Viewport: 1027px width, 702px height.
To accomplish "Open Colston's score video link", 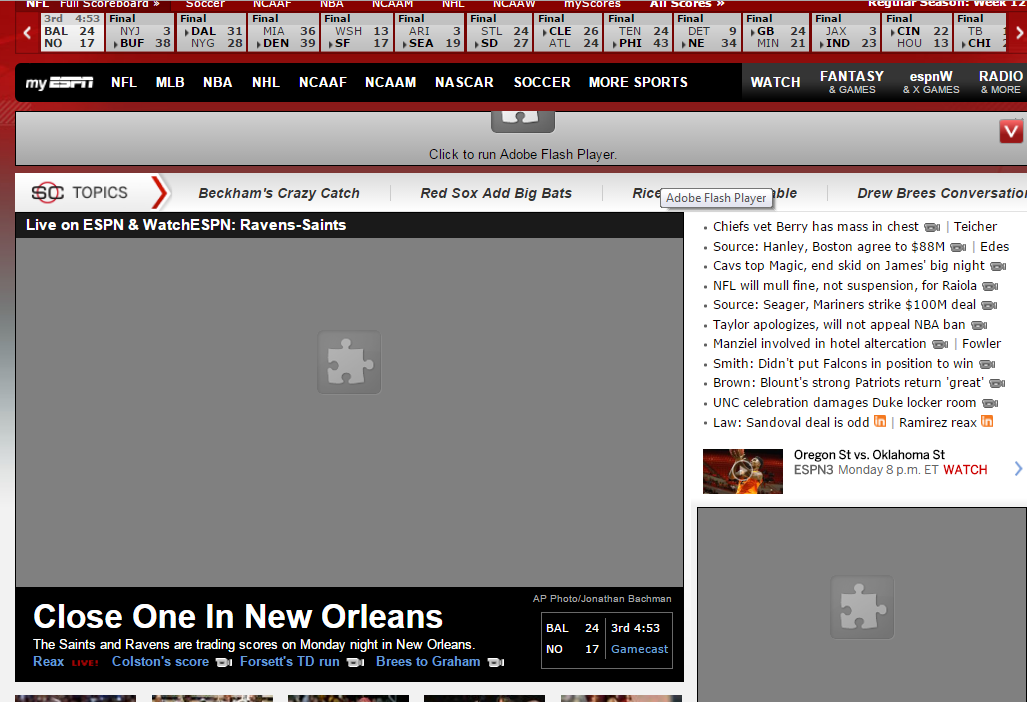I will click(x=160, y=661).
